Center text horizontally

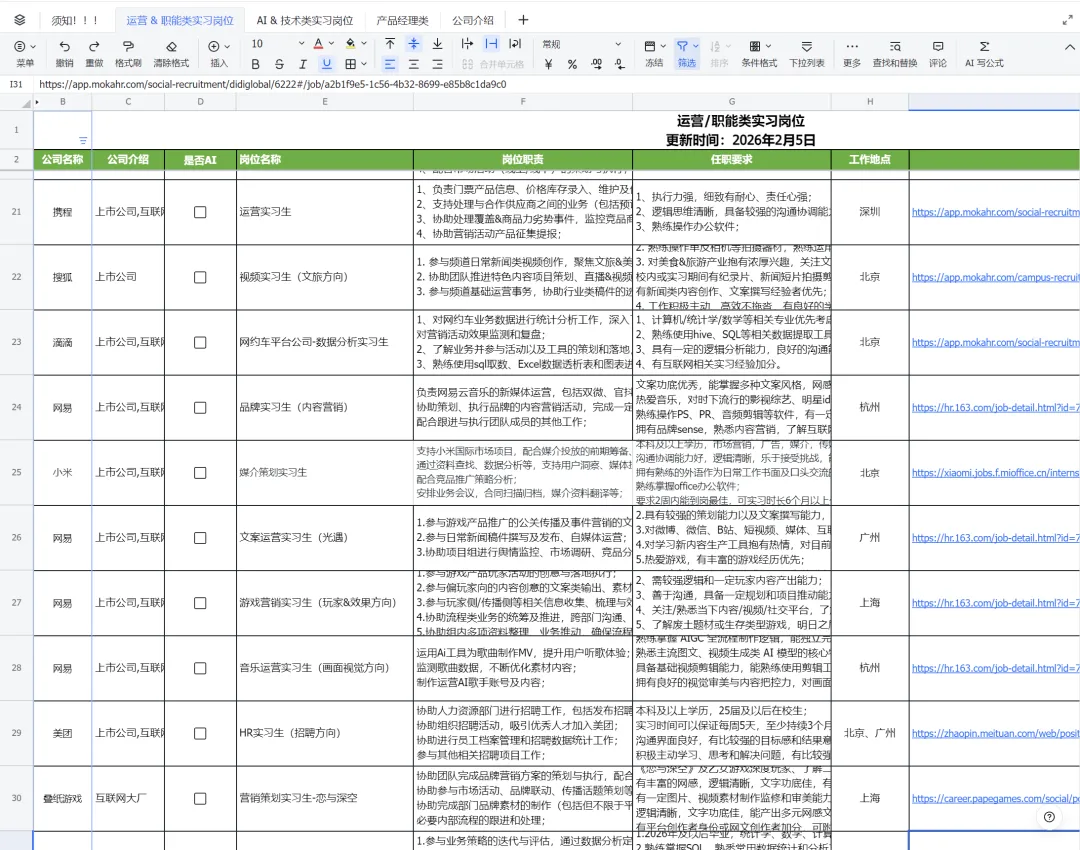[x=413, y=64]
